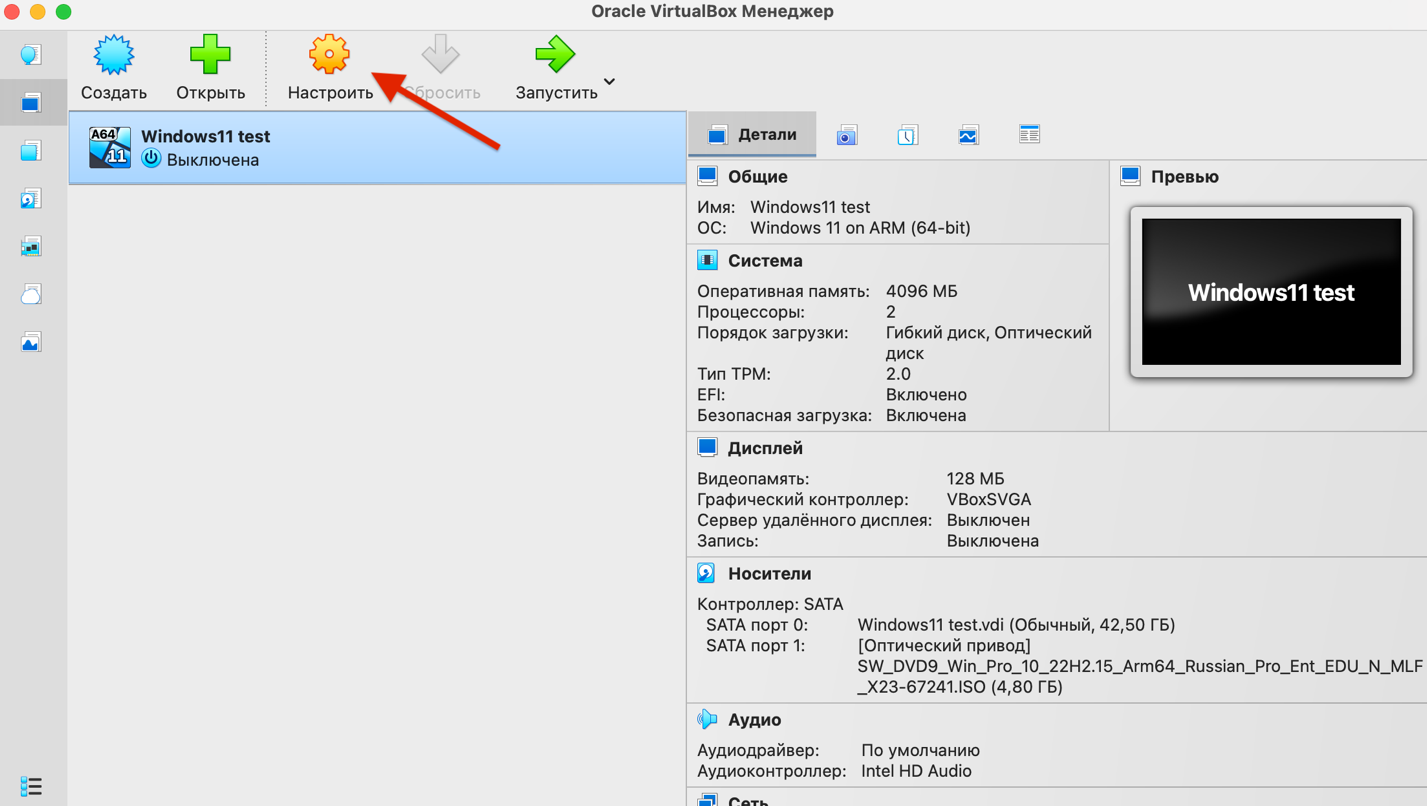Collapse the Дисплей section header
The height and width of the screenshot is (806, 1427).
(x=765, y=448)
